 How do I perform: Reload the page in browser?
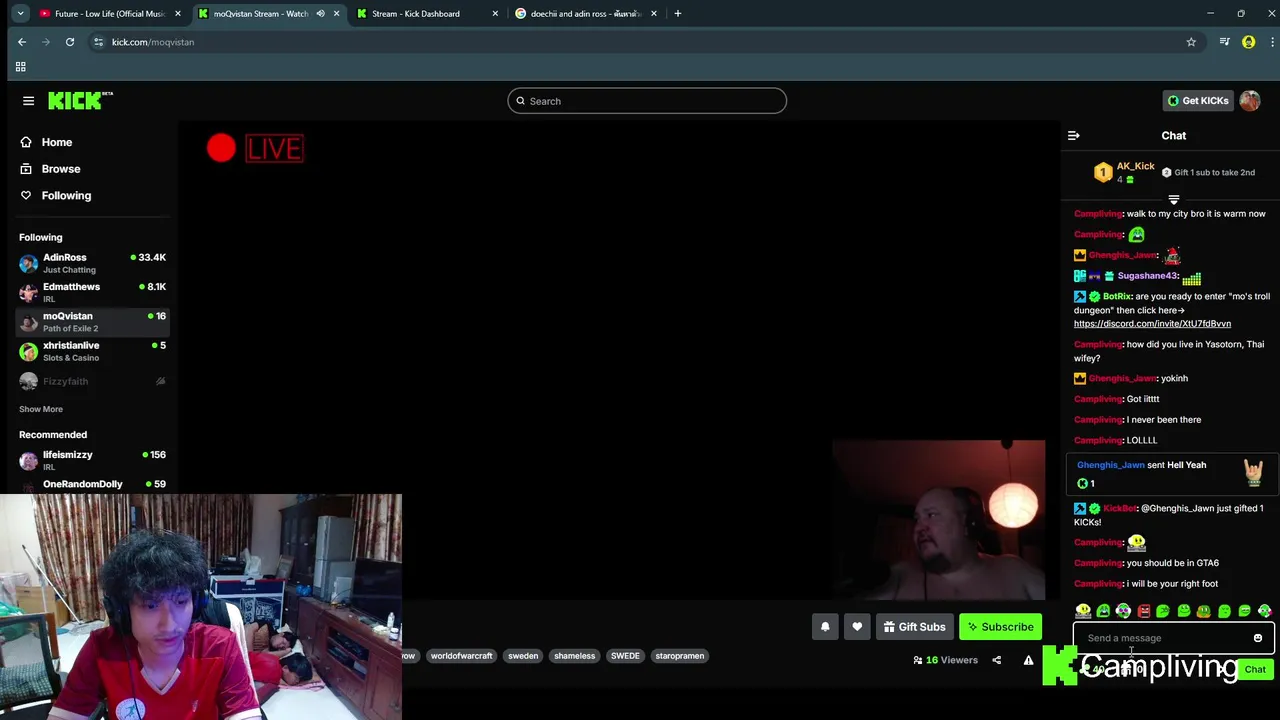70,42
